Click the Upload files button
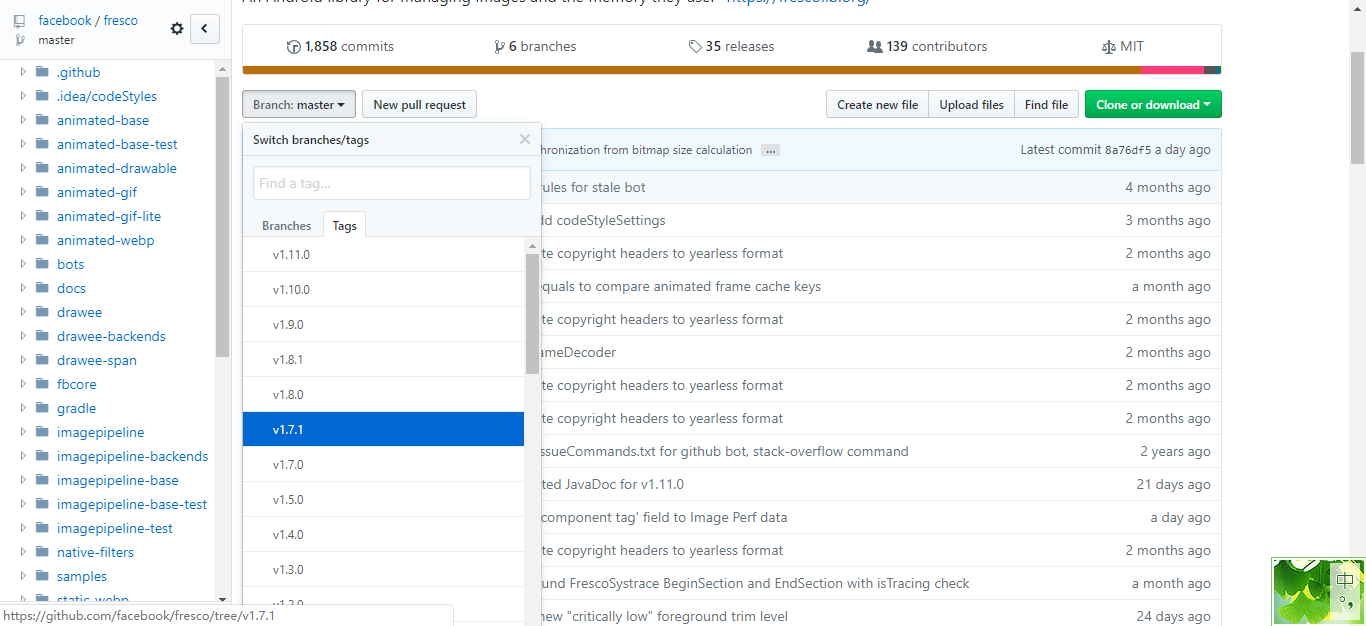The height and width of the screenshot is (626, 1366). click(971, 104)
